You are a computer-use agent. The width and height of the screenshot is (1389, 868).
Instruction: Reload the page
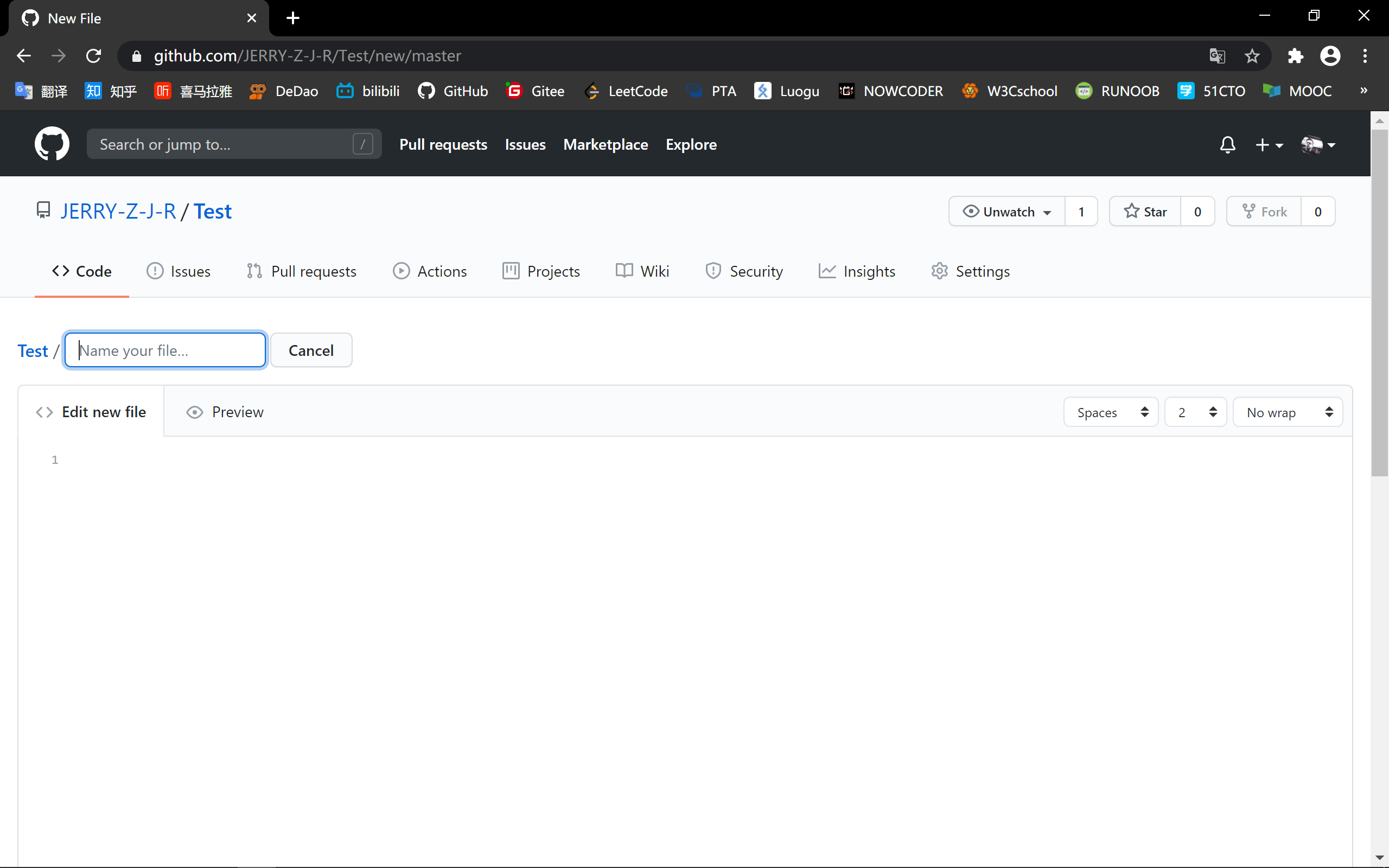point(93,56)
